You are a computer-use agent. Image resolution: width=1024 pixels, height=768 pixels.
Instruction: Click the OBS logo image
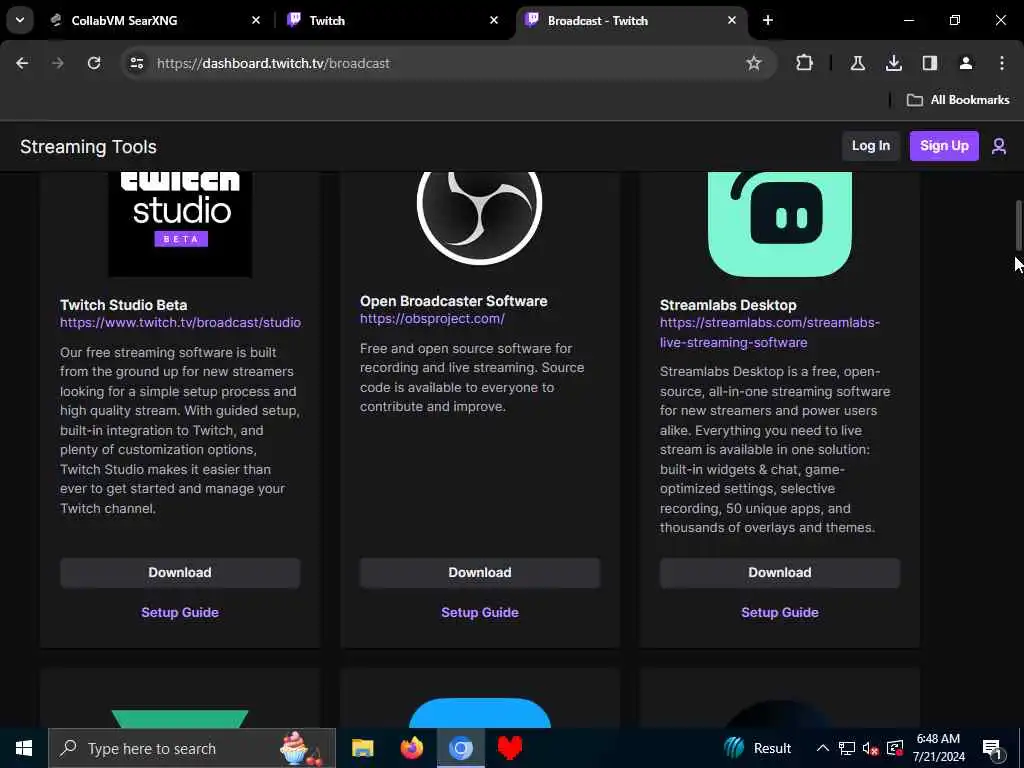point(479,218)
